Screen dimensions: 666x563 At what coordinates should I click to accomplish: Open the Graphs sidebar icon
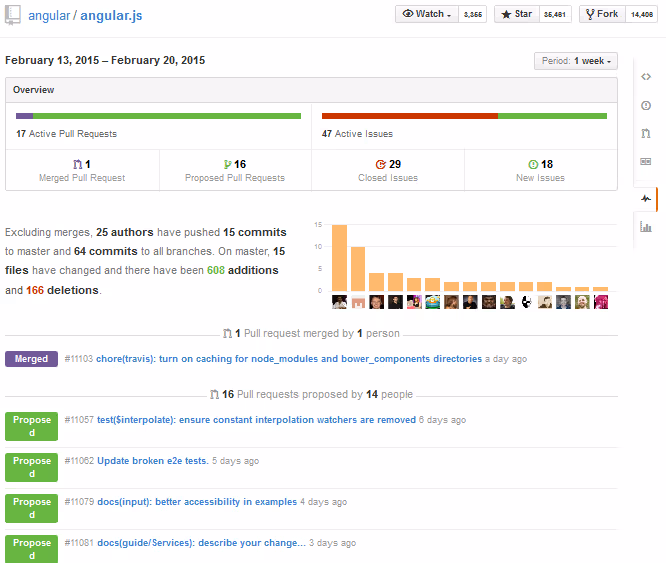point(646,227)
